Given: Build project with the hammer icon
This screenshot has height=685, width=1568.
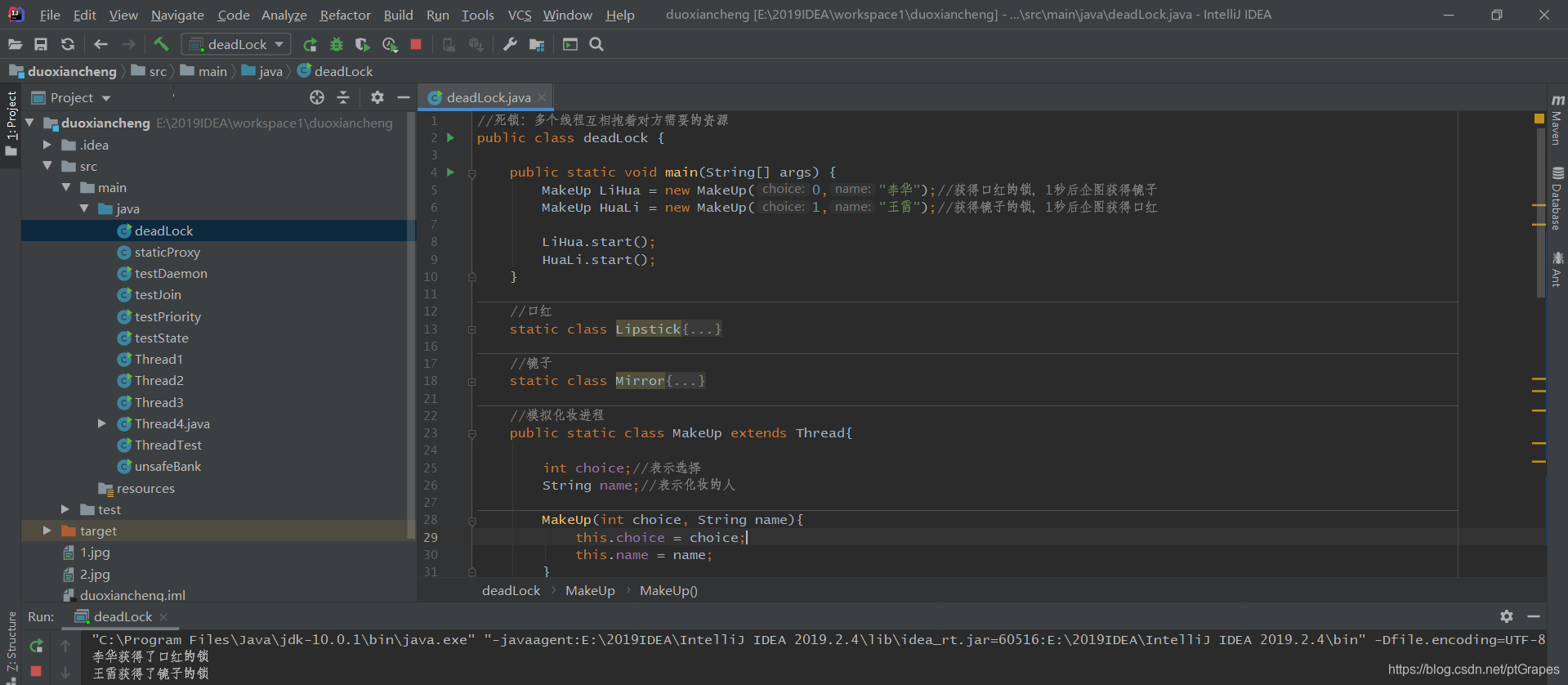Looking at the screenshot, I should click(x=161, y=44).
